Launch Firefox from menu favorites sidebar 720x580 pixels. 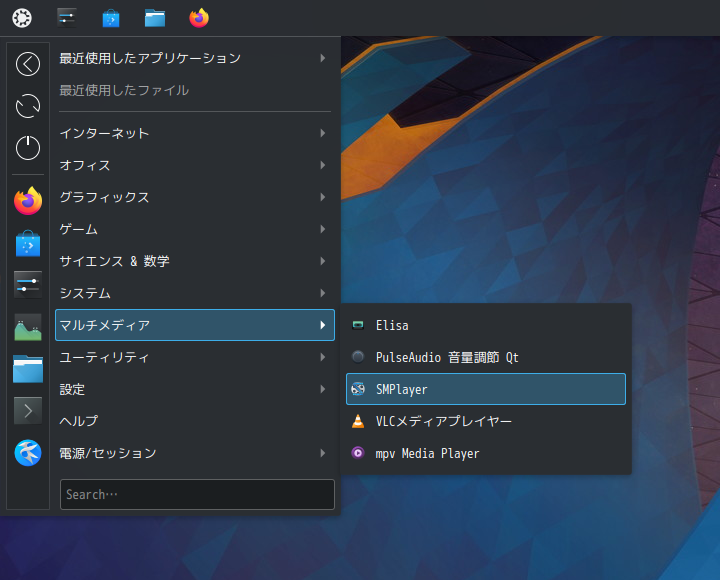[28, 201]
